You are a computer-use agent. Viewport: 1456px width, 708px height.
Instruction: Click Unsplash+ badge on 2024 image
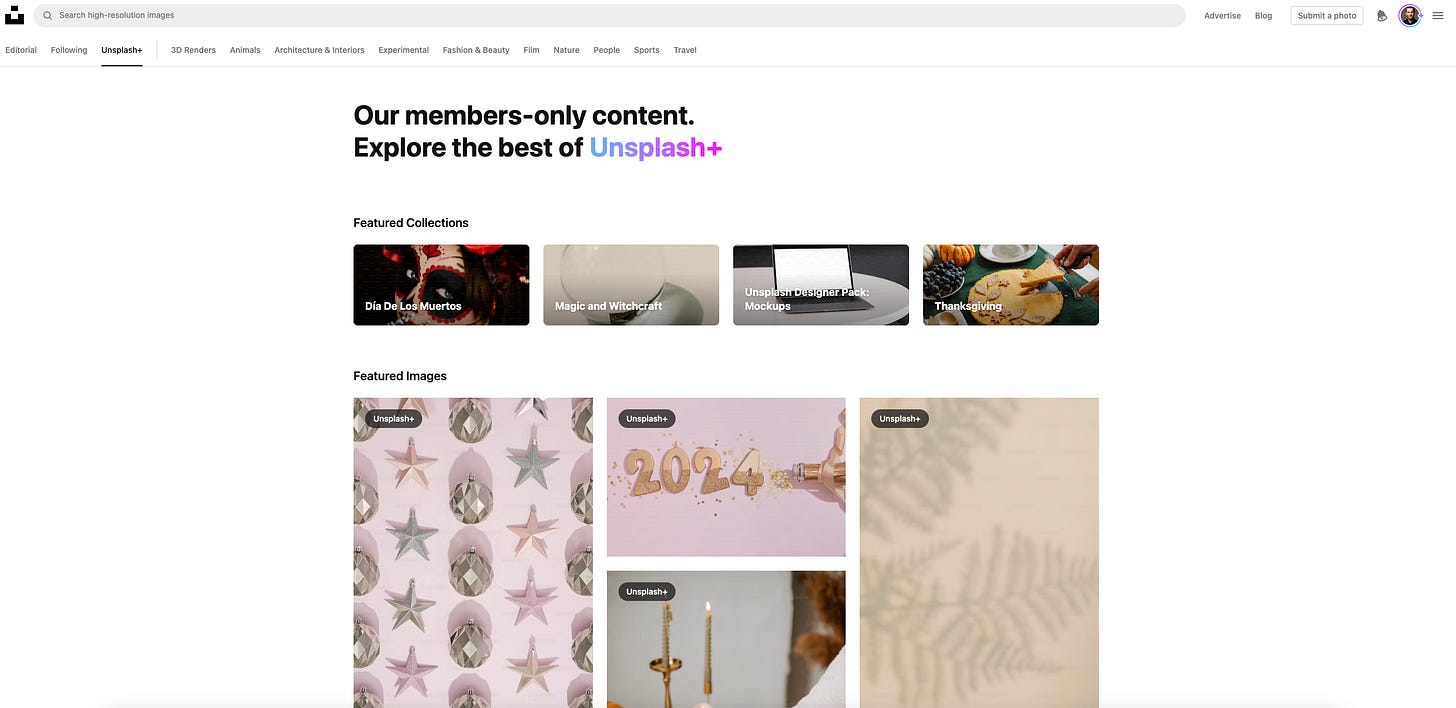pos(647,418)
